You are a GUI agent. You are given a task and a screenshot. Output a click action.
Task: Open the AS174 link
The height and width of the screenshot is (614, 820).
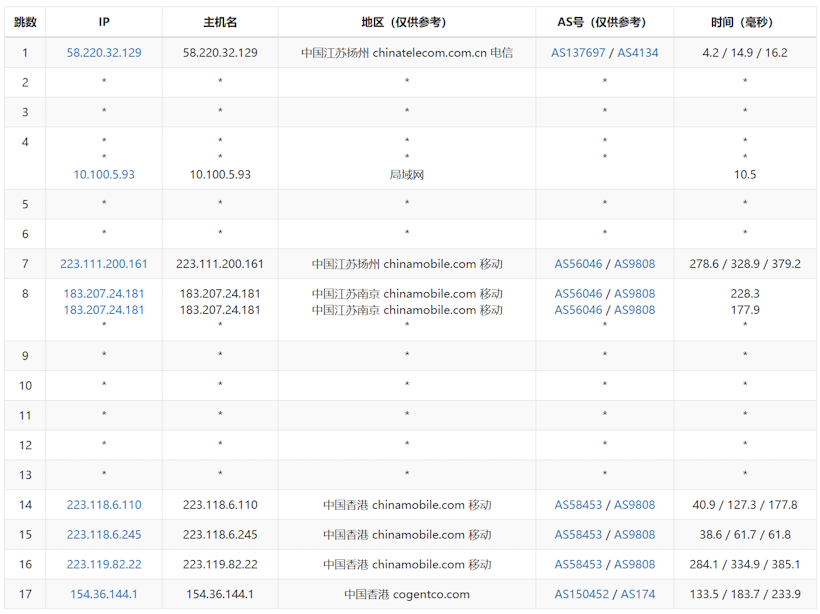638,595
